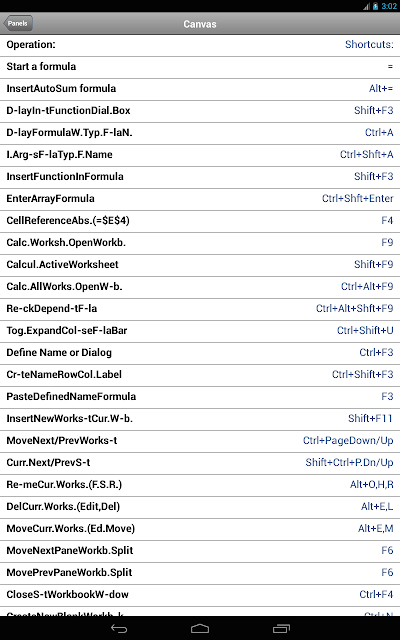
Task: Tap the Shortcuts: column header
Action: [x=369, y=44]
